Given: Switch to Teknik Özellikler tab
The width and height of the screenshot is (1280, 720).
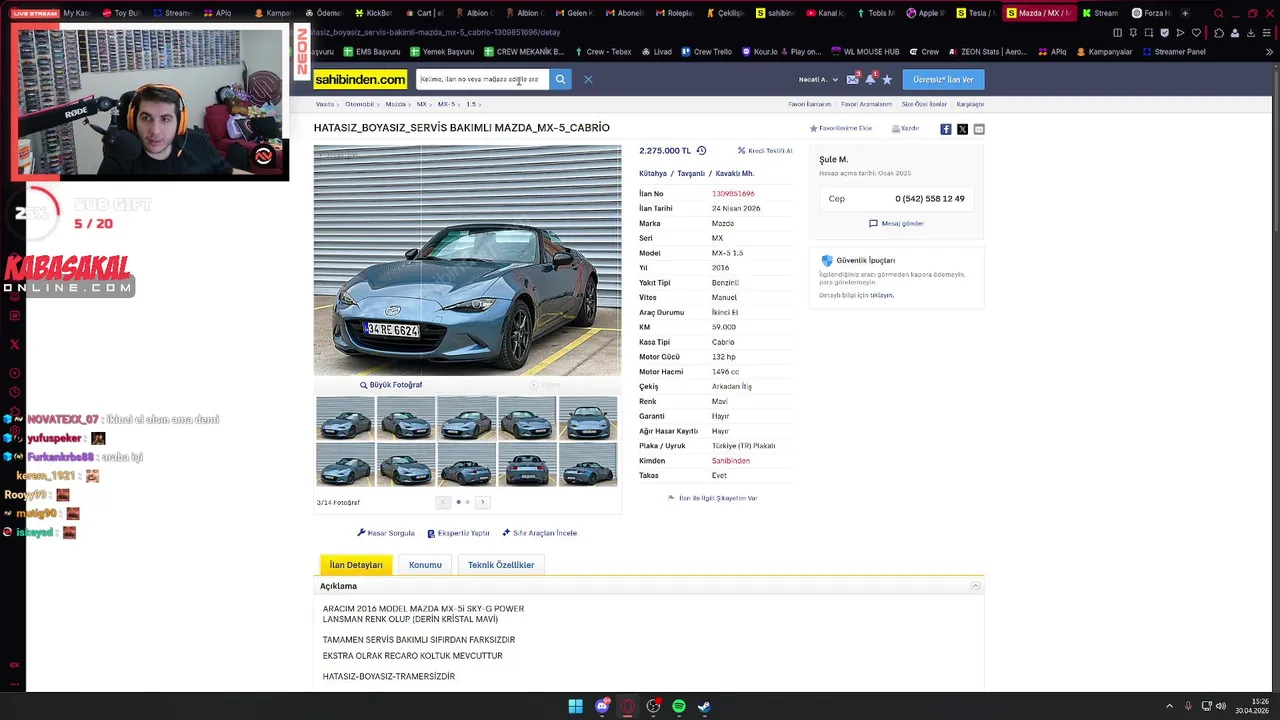Looking at the screenshot, I should (501, 565).
